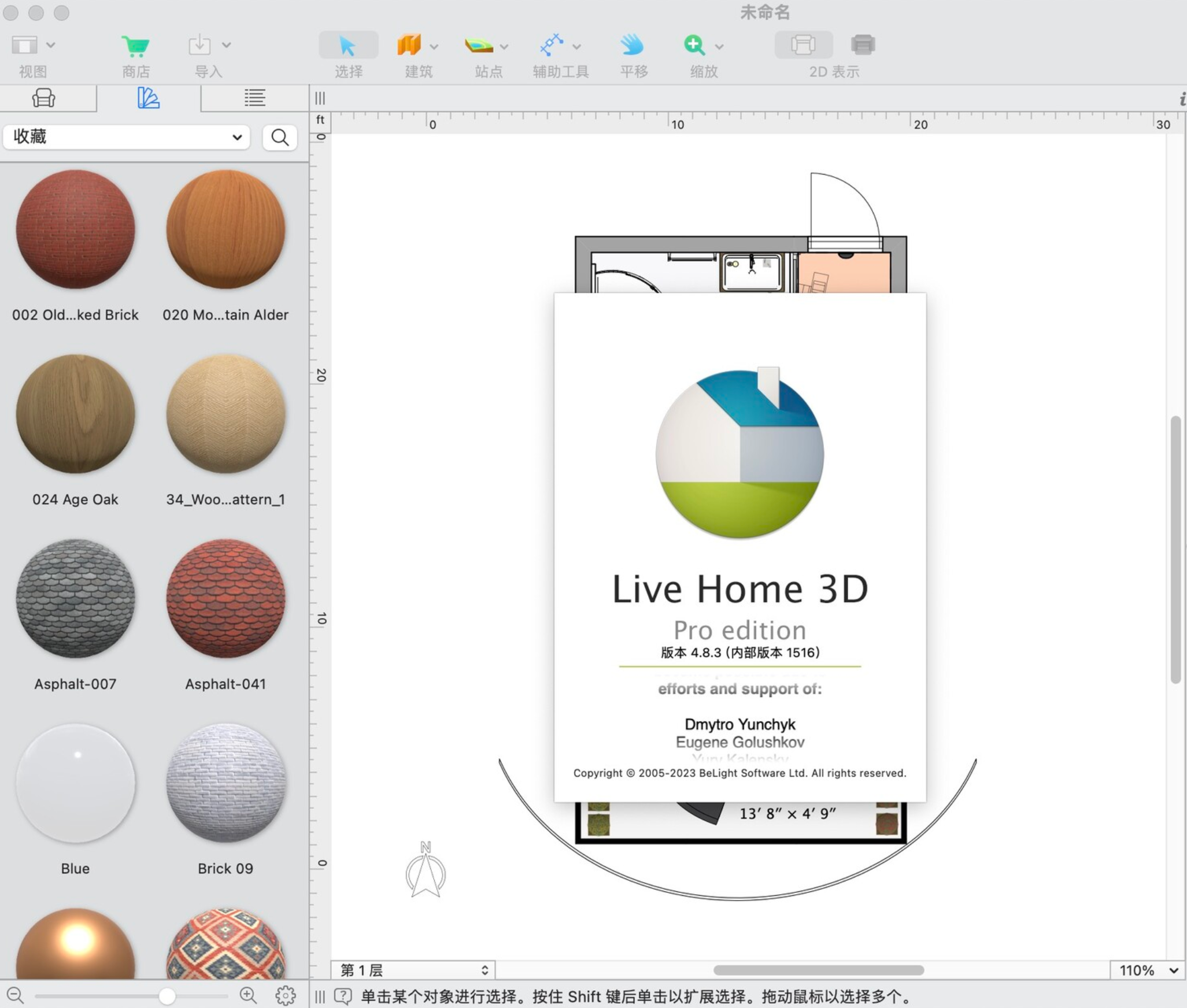Toggle the inspector info button

pos(1182,99)
